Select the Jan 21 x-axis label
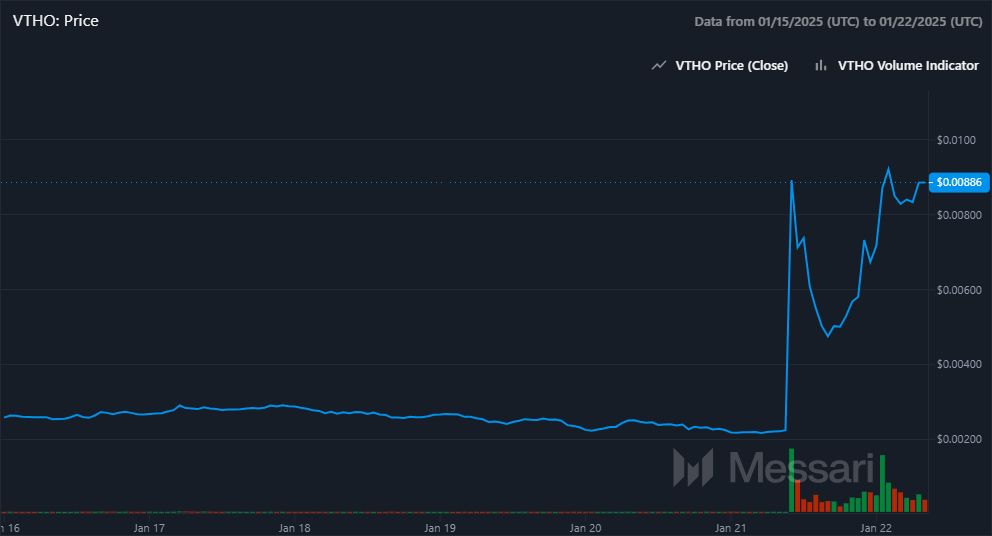The height and width of the screenshot is (536, 992). point(730,526)
